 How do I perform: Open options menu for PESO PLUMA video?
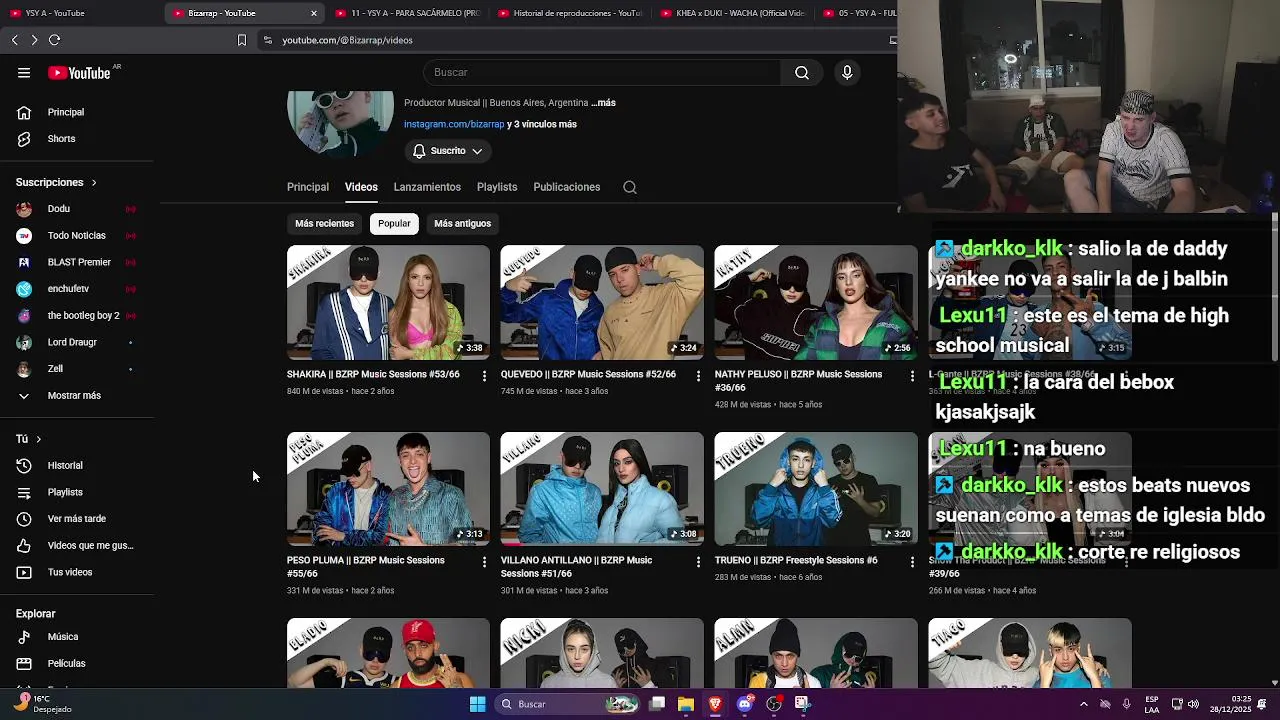tap(484, 562)
